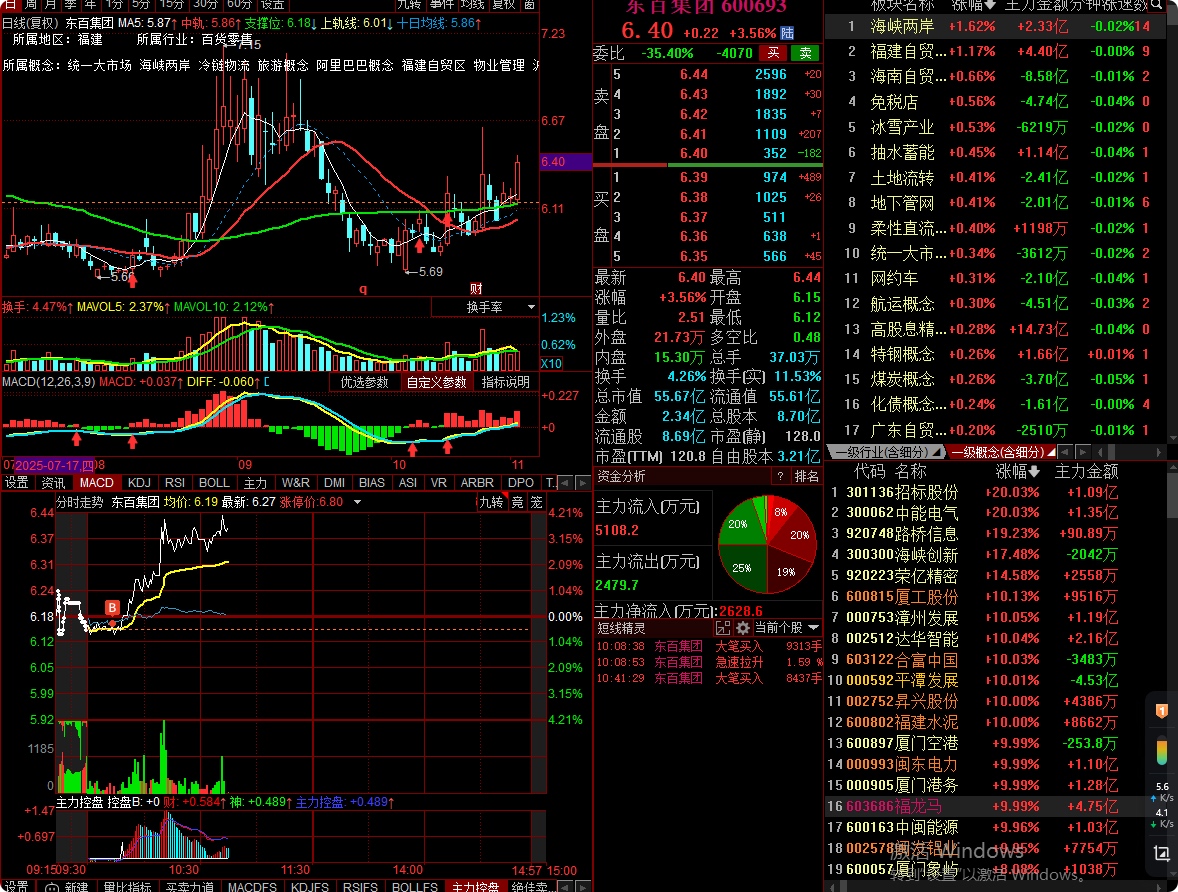Select stock 301136 招标股份
The height and width of the screenshot is (892, 1178).
pyautogui.click(x=996, y=492)
